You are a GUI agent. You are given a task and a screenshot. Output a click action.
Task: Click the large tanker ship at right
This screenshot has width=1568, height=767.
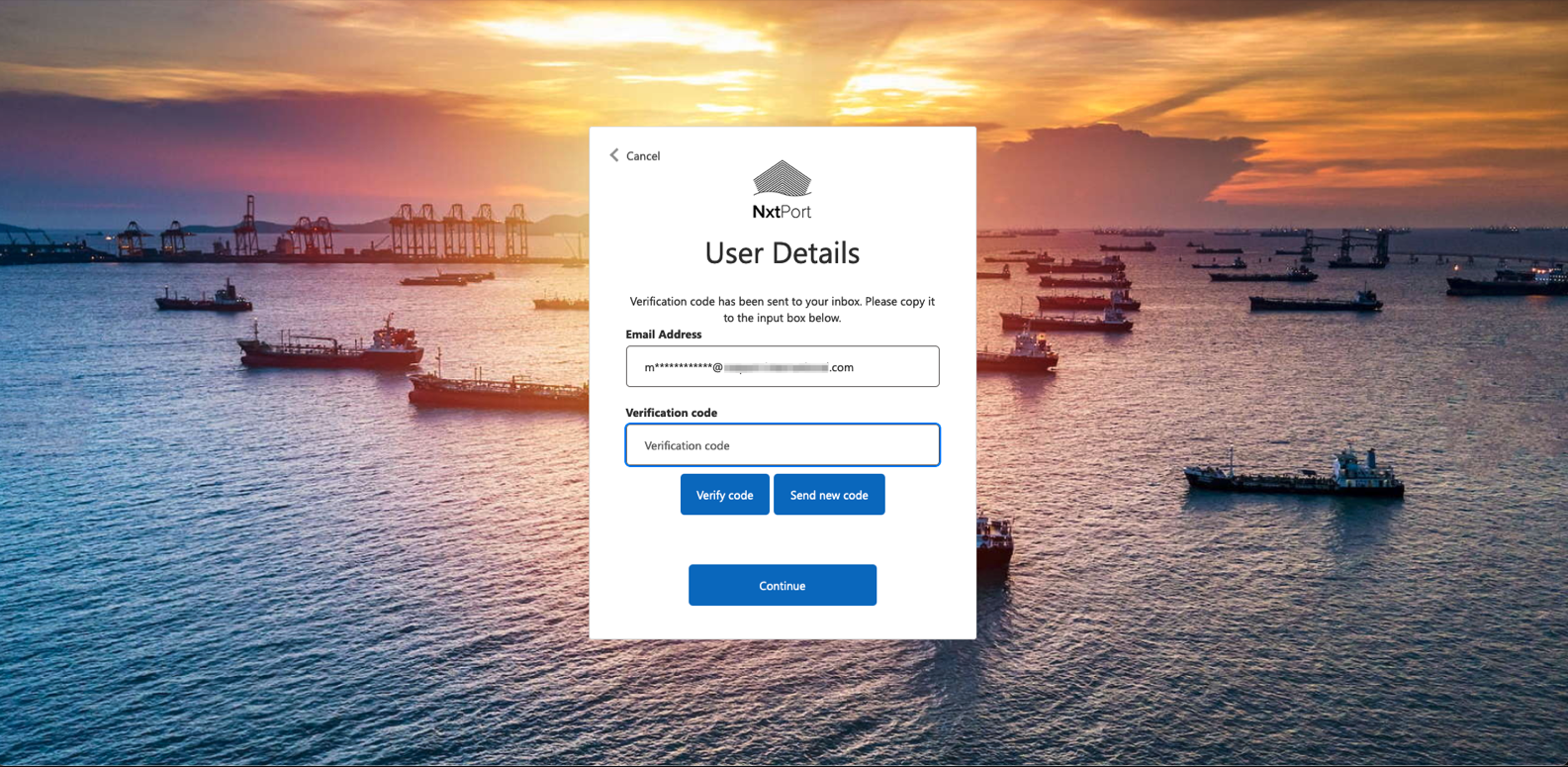coord(1296,477)
